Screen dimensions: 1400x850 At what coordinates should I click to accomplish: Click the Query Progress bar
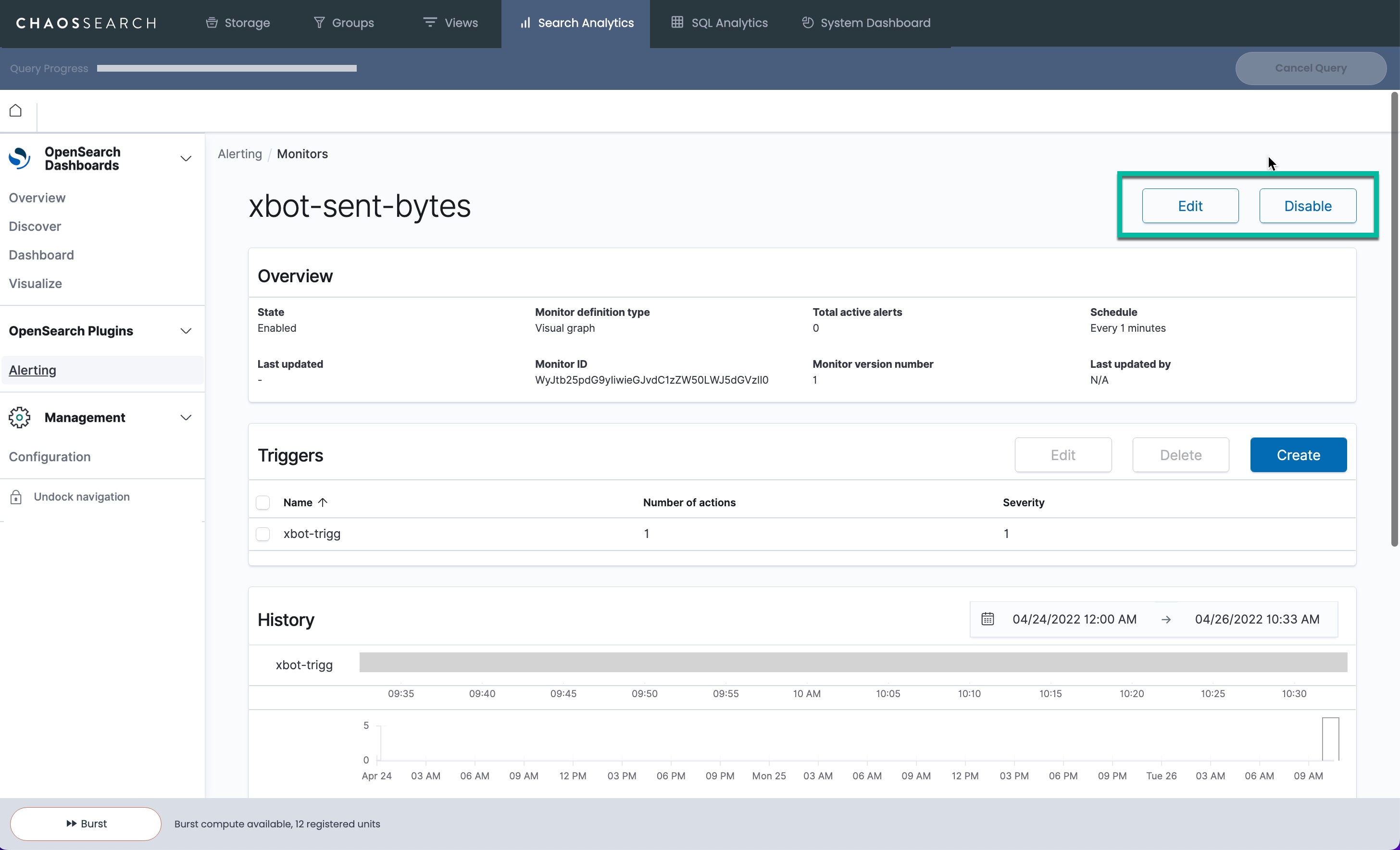point(227,68)
